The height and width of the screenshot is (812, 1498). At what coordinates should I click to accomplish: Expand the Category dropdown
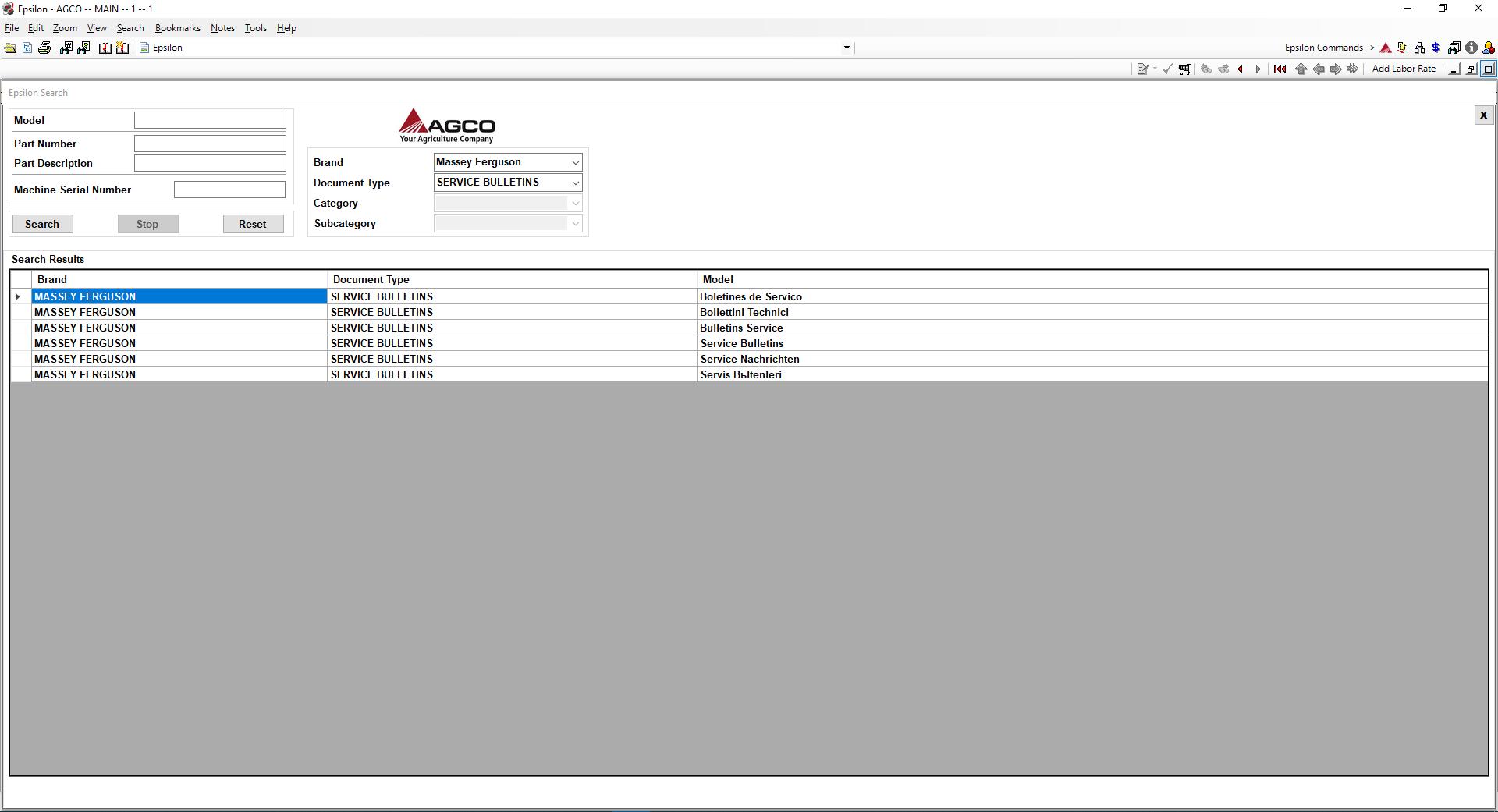(x=507, y=203)
